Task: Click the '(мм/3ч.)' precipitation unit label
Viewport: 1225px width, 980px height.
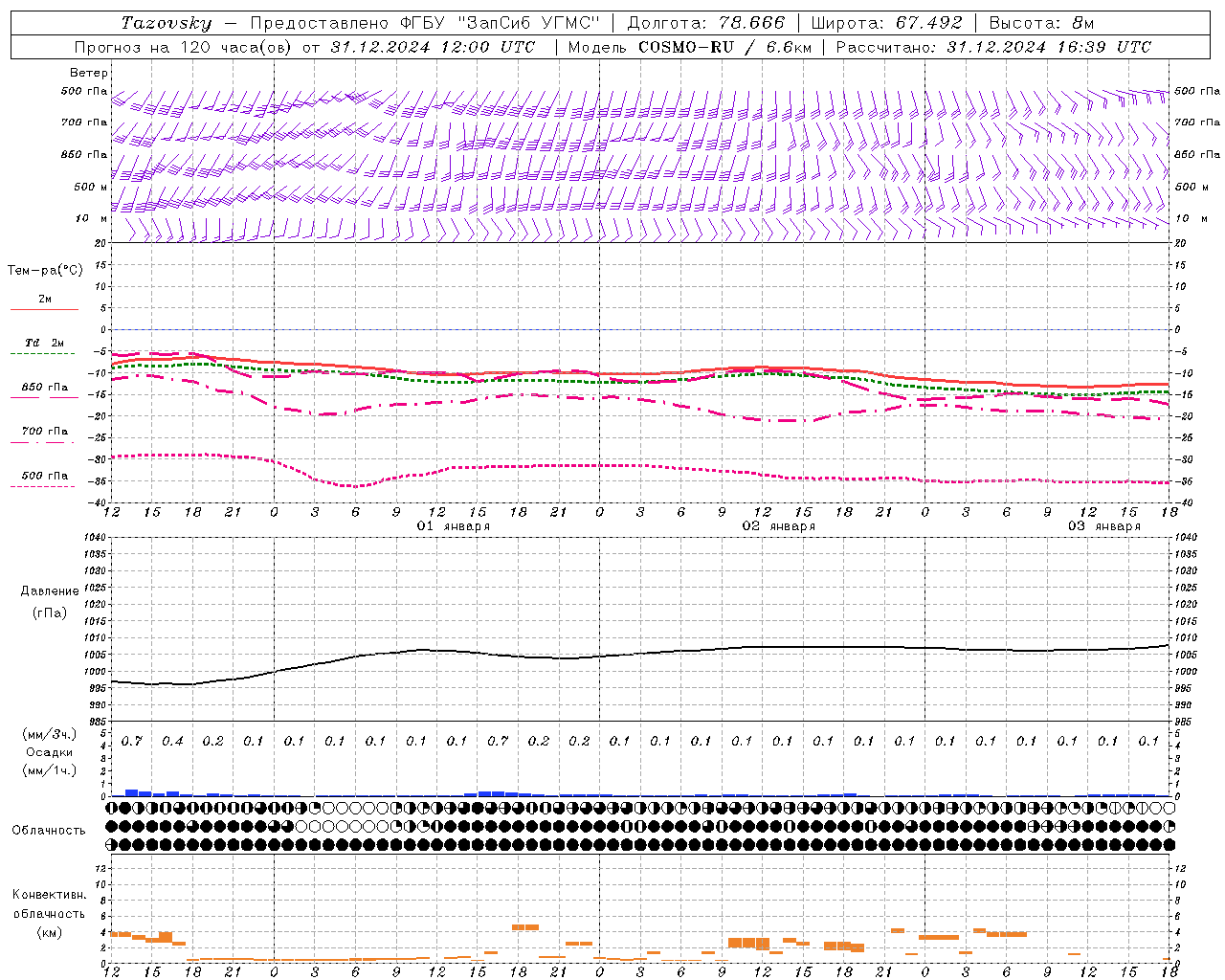Action: pyautogui.click(x=50, y=734)
